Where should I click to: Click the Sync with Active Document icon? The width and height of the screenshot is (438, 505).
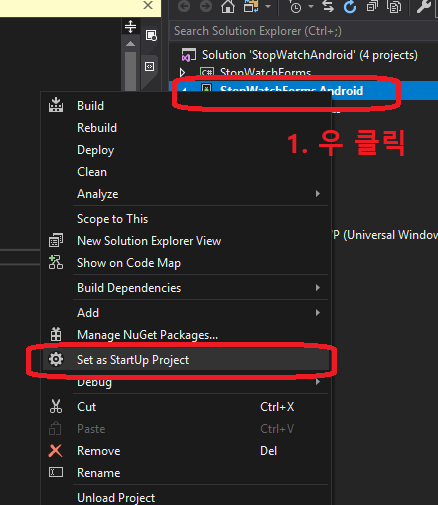tap(328, 7)
